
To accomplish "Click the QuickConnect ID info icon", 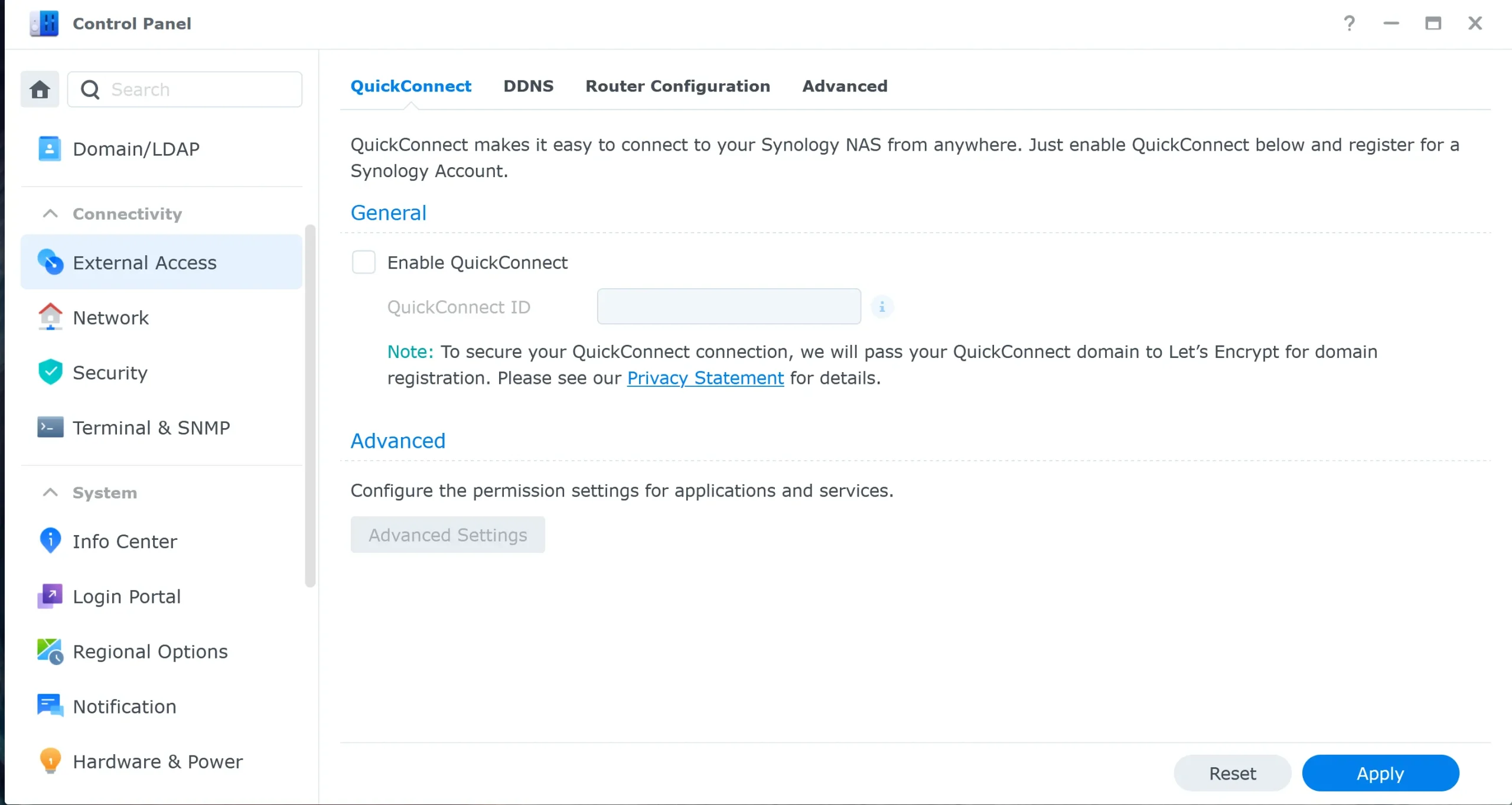I will 882,307.
